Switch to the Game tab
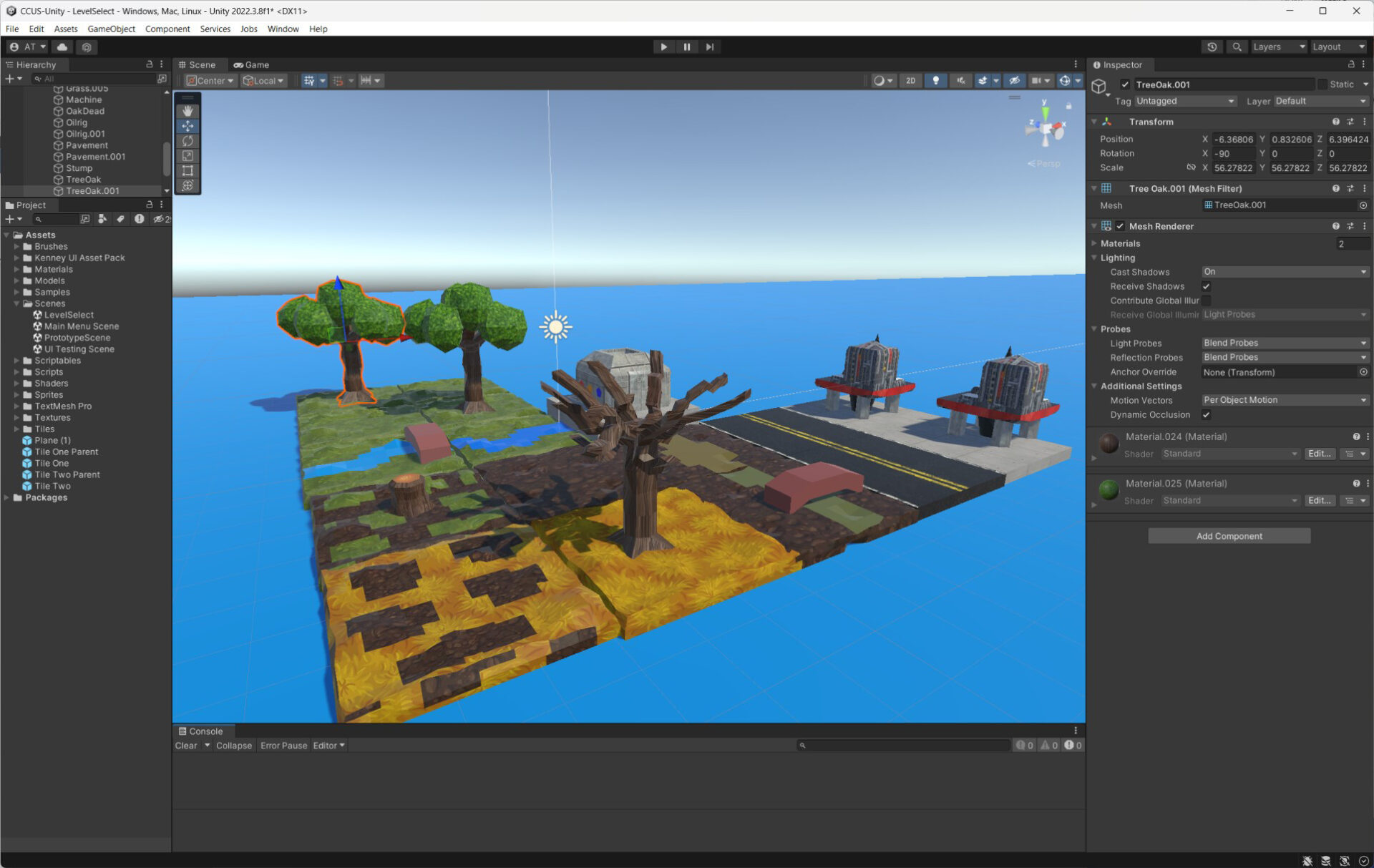The width and height of the screenshot is (1374, 868). click(x=251, y=64)
